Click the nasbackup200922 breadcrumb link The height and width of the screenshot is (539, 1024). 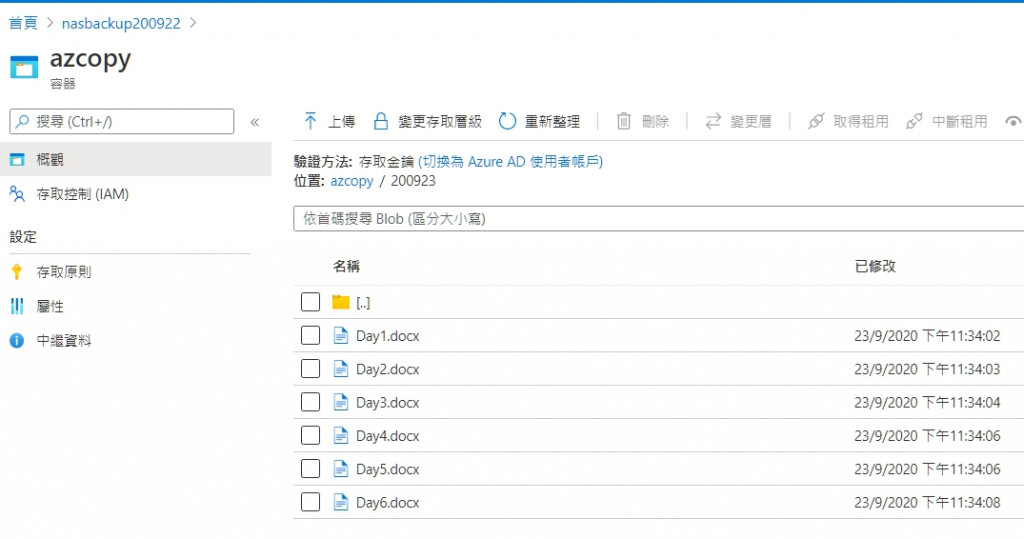pos(120,22)
